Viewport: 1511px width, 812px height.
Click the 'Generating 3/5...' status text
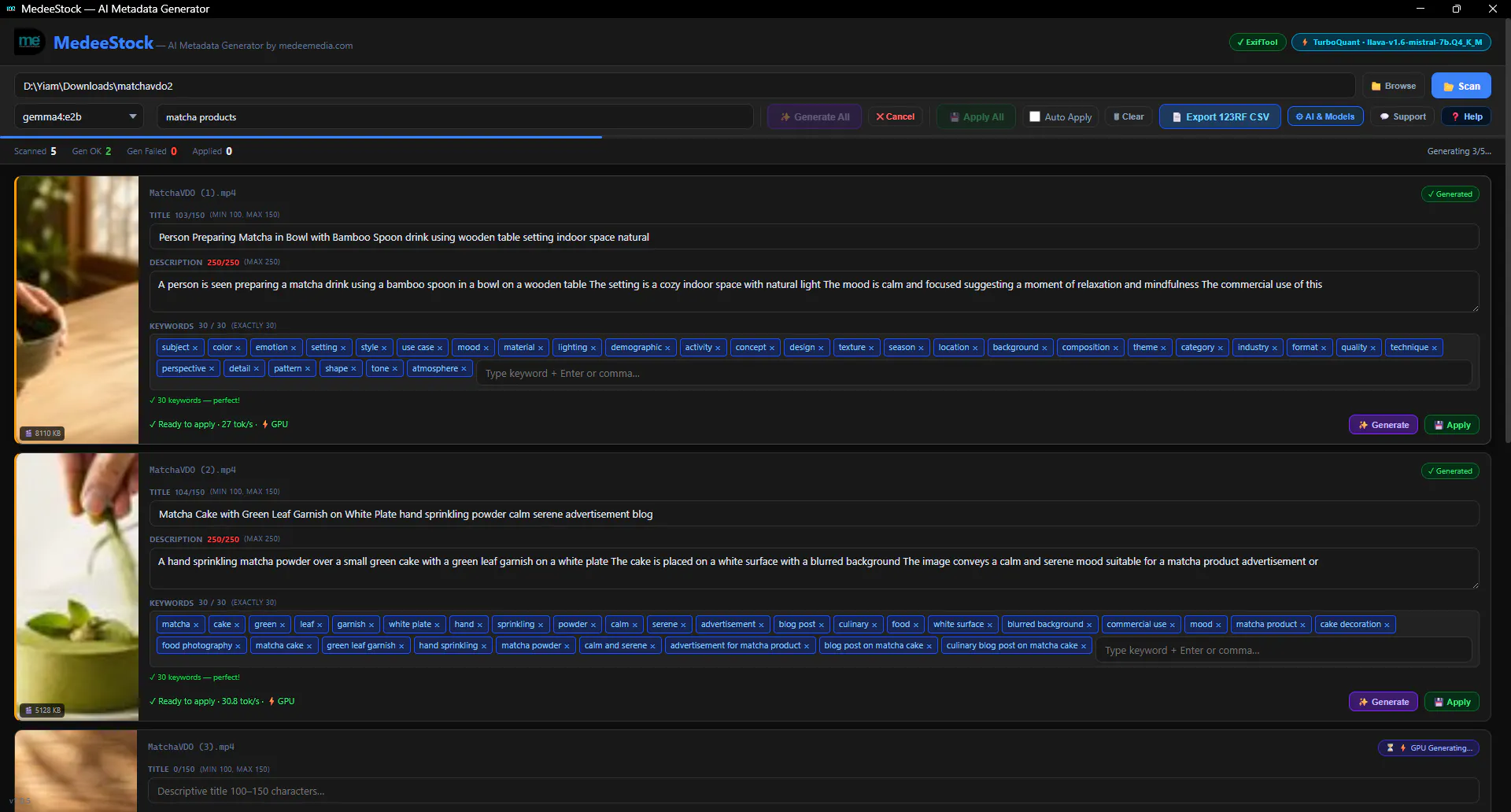coord(1459,151)
